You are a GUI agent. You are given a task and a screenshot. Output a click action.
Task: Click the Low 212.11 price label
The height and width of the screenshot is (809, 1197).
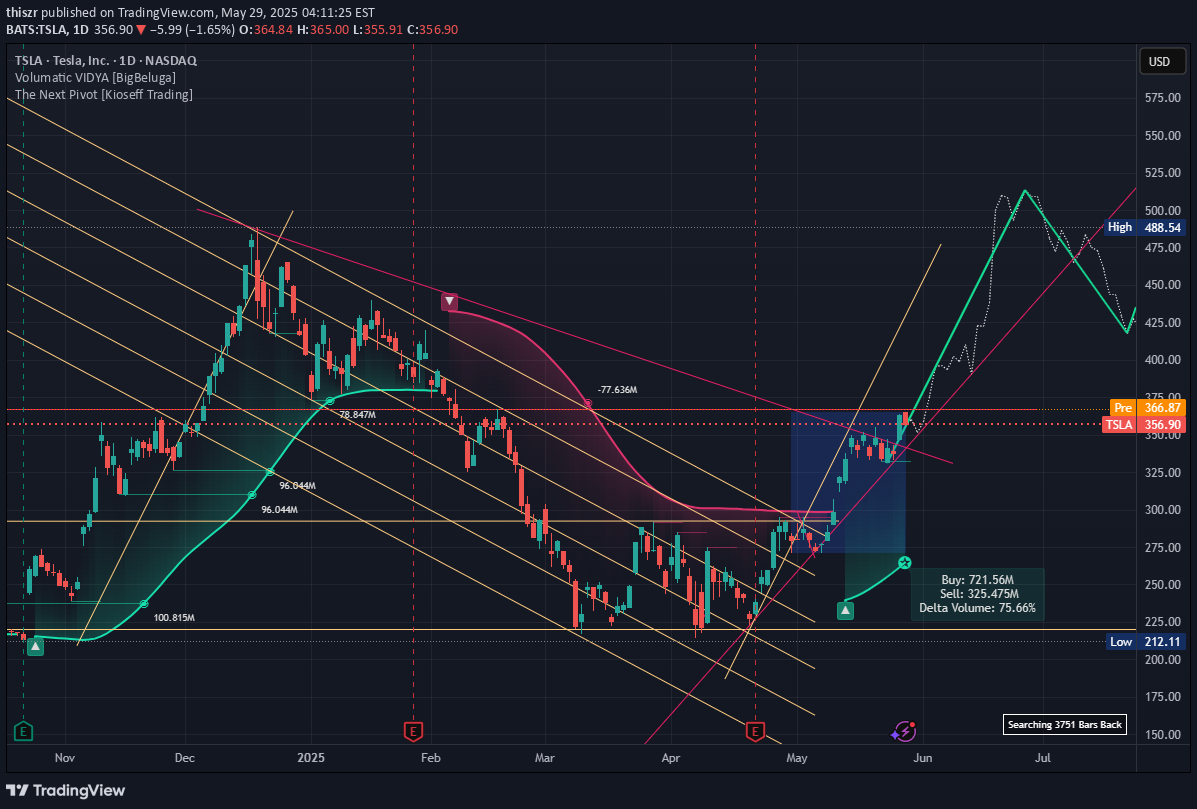pyautogui.click(x=1145, y=642)
